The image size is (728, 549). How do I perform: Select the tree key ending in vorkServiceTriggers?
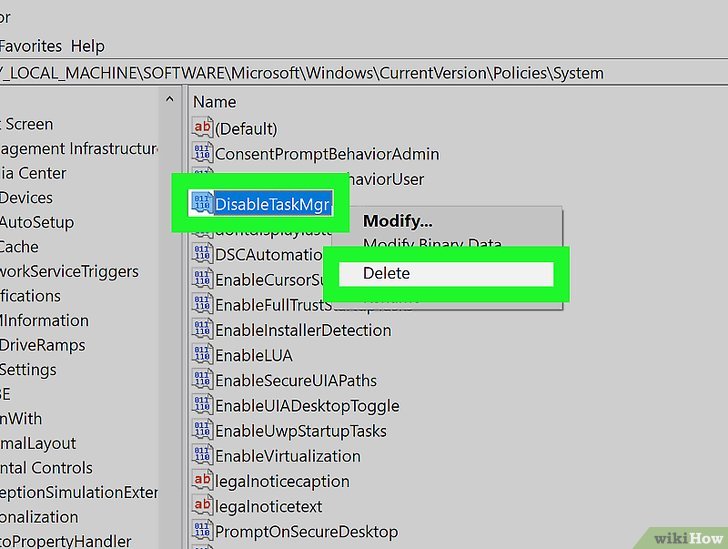point(69,271)
